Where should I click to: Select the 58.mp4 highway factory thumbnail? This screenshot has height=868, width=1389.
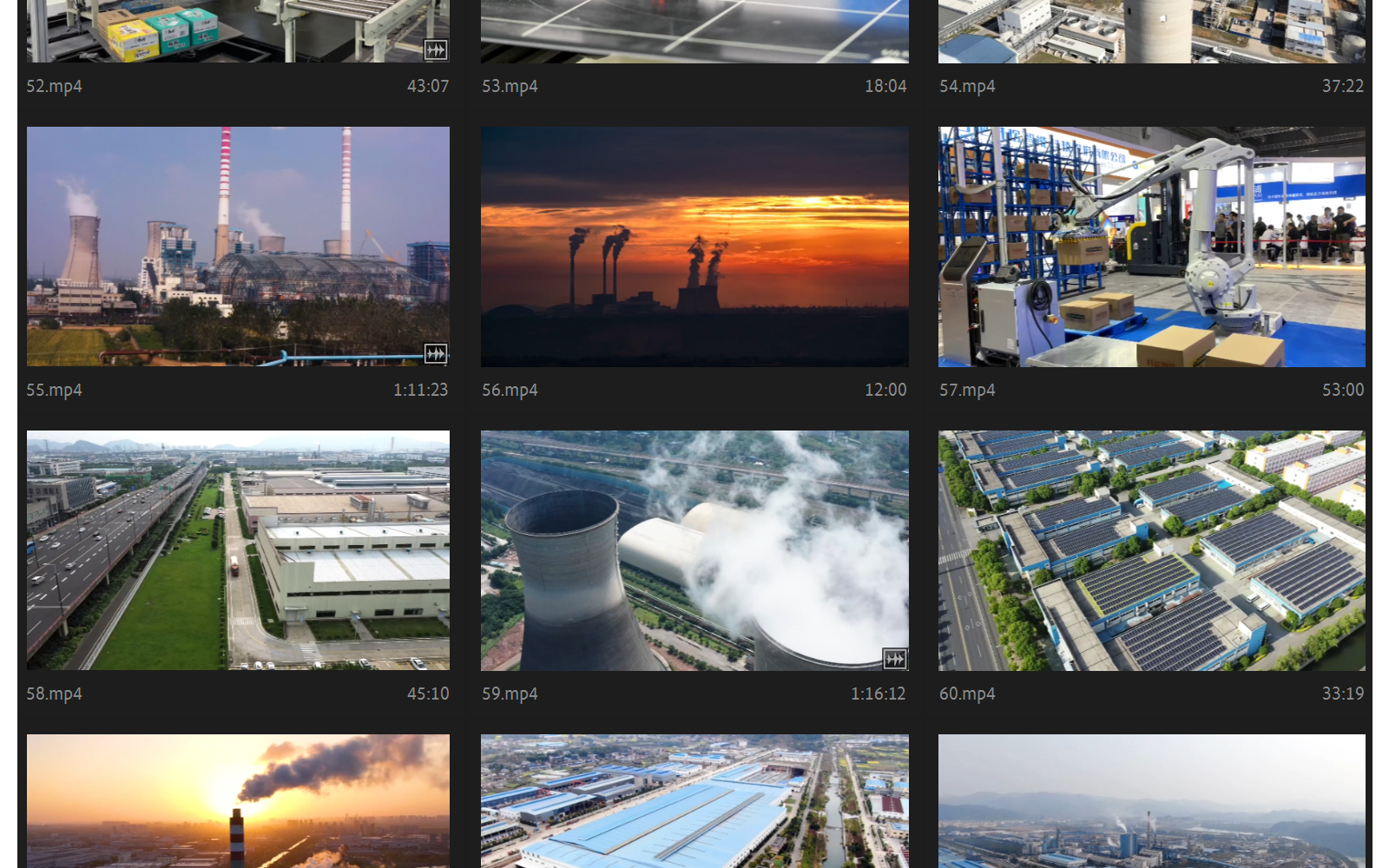pyautogui.click(x=238, y=550)
